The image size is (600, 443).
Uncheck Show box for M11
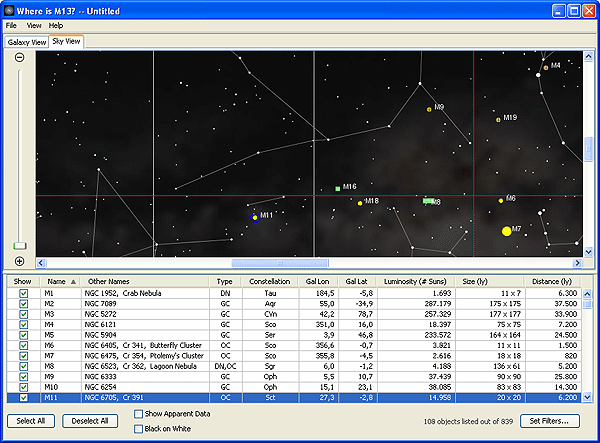tap(24, 397)
